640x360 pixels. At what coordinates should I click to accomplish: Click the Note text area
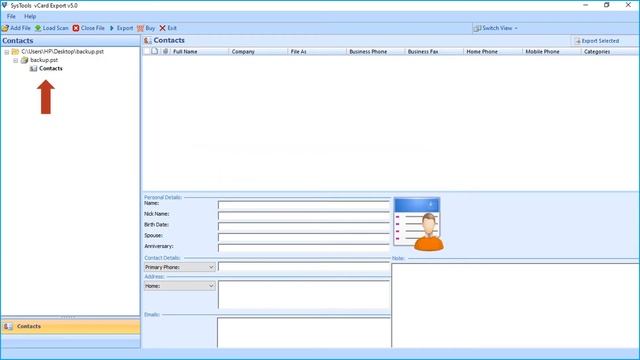click(x=515, y=306)
